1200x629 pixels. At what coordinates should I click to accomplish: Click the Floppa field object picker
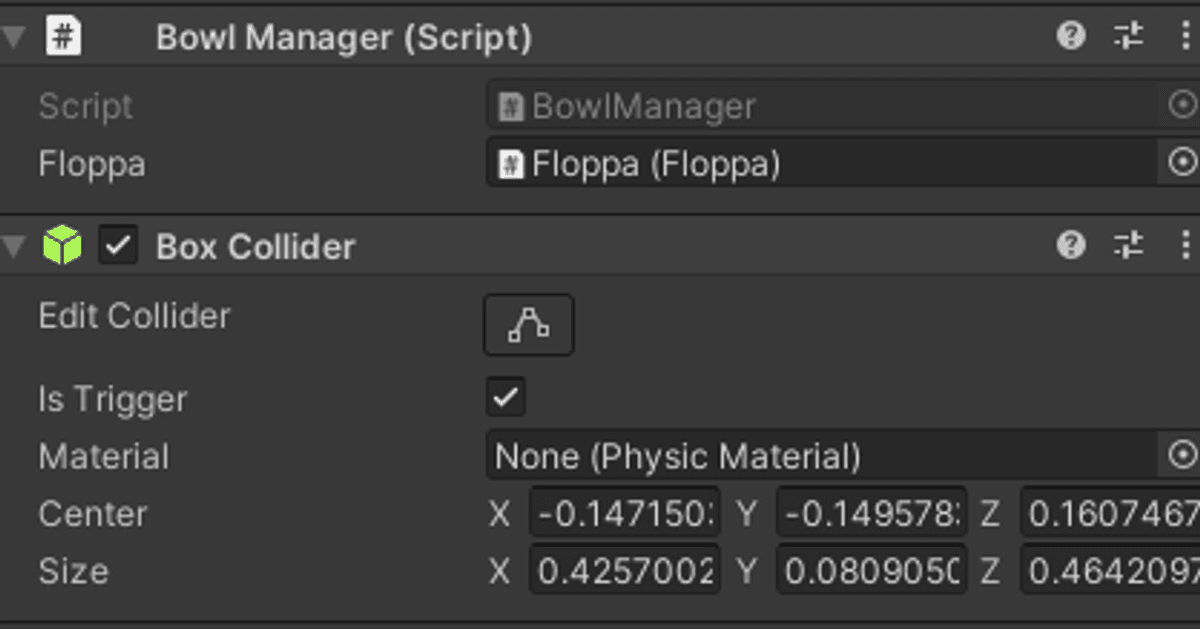point(1182,162)
